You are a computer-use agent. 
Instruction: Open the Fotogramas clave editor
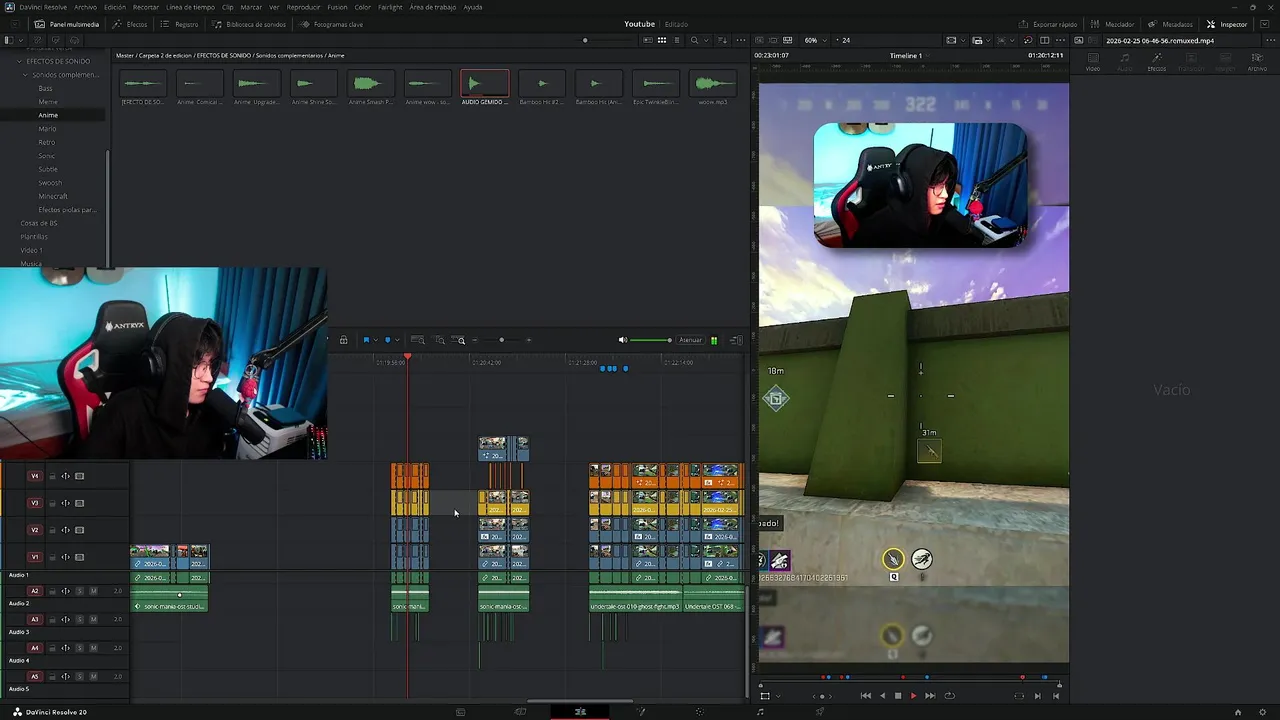point(331,24)
